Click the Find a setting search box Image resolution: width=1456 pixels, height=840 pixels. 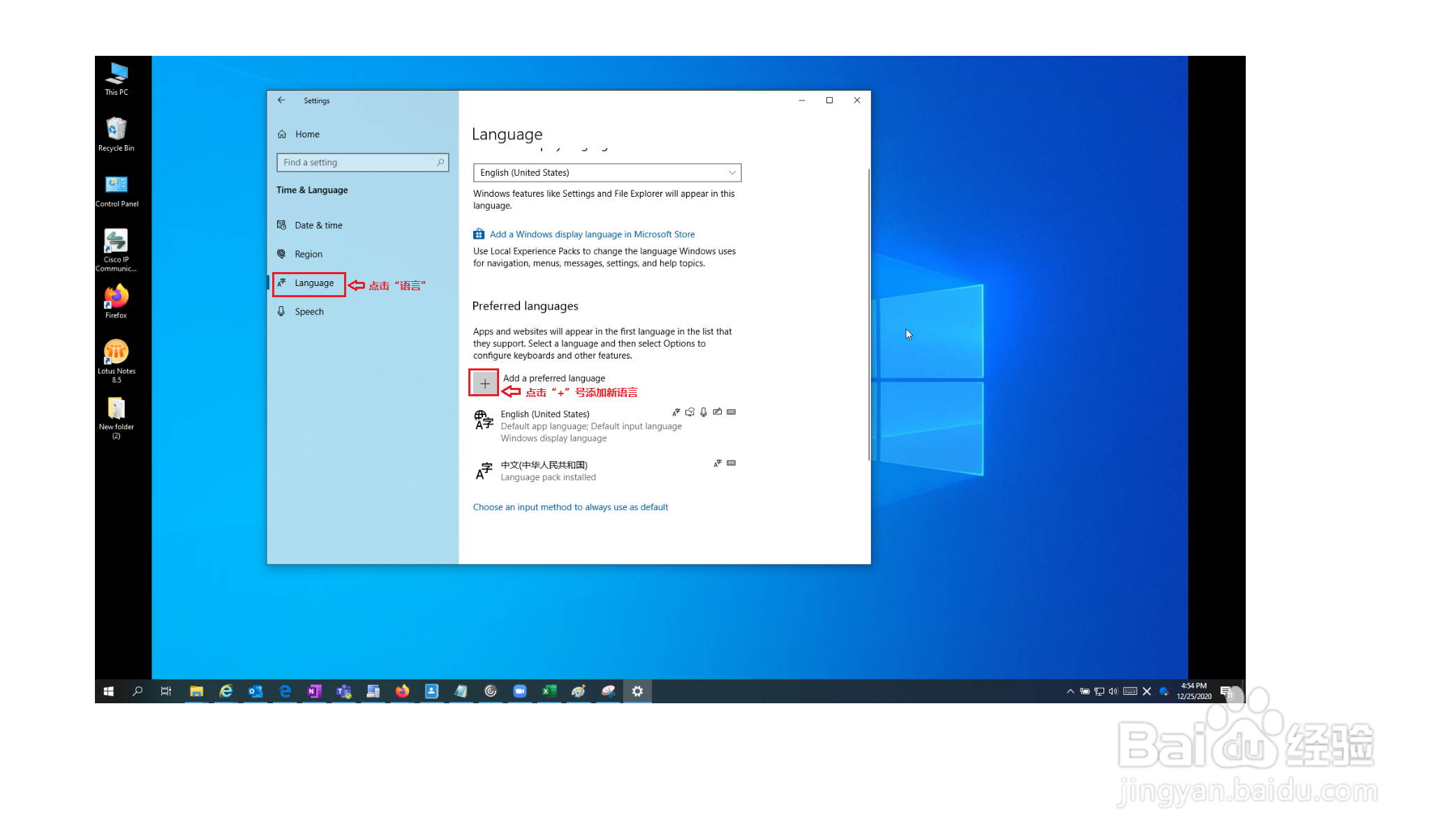click(362, 162)
